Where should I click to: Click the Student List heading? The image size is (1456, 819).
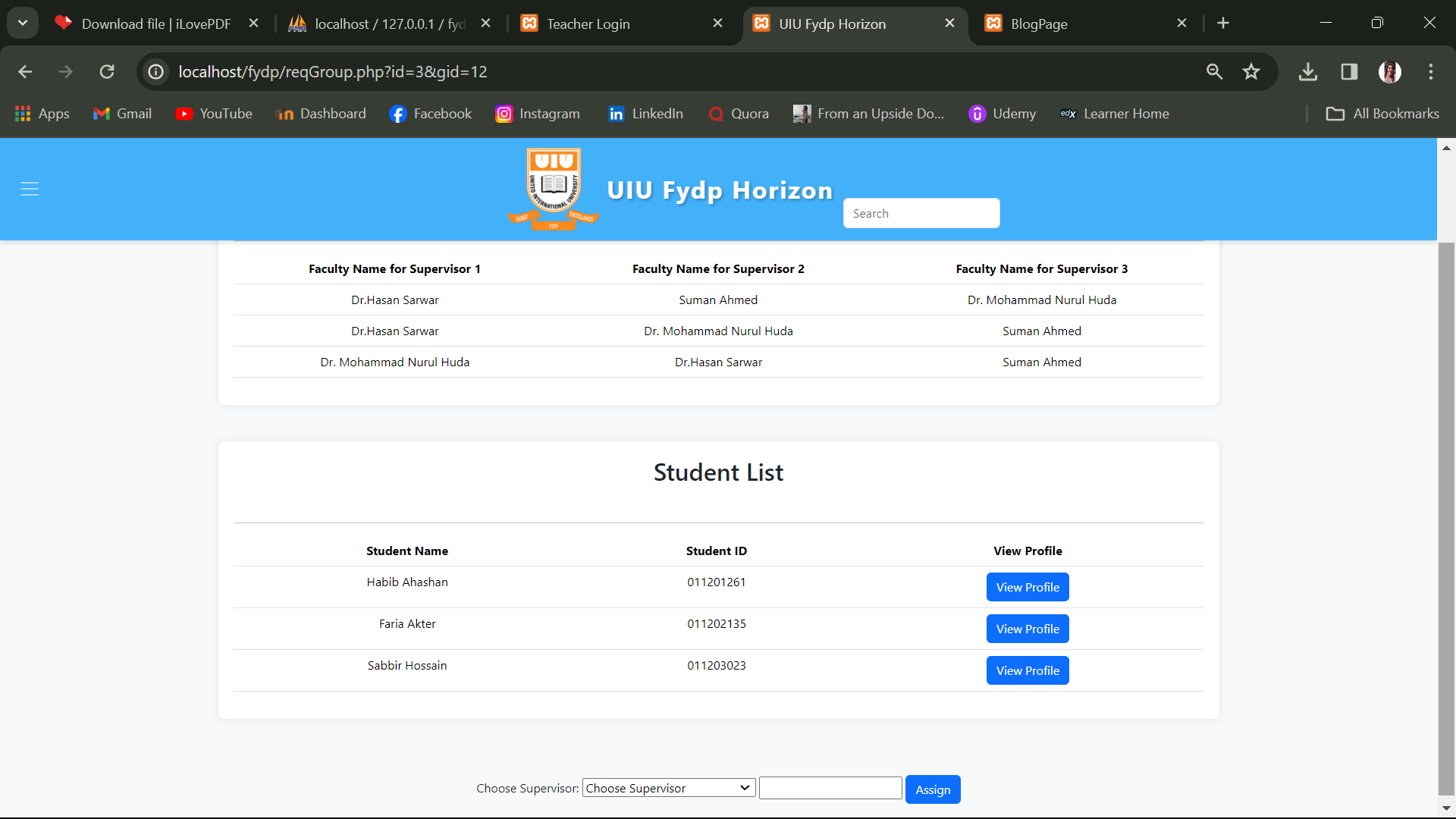pyautogui.click(x=719, y=472)
